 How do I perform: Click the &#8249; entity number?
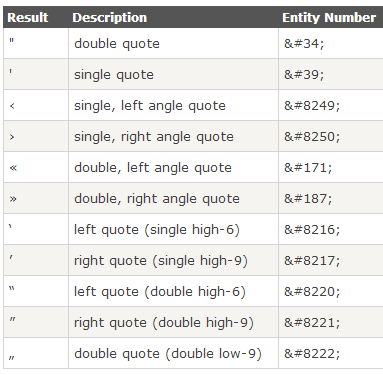tap(312, 106)
